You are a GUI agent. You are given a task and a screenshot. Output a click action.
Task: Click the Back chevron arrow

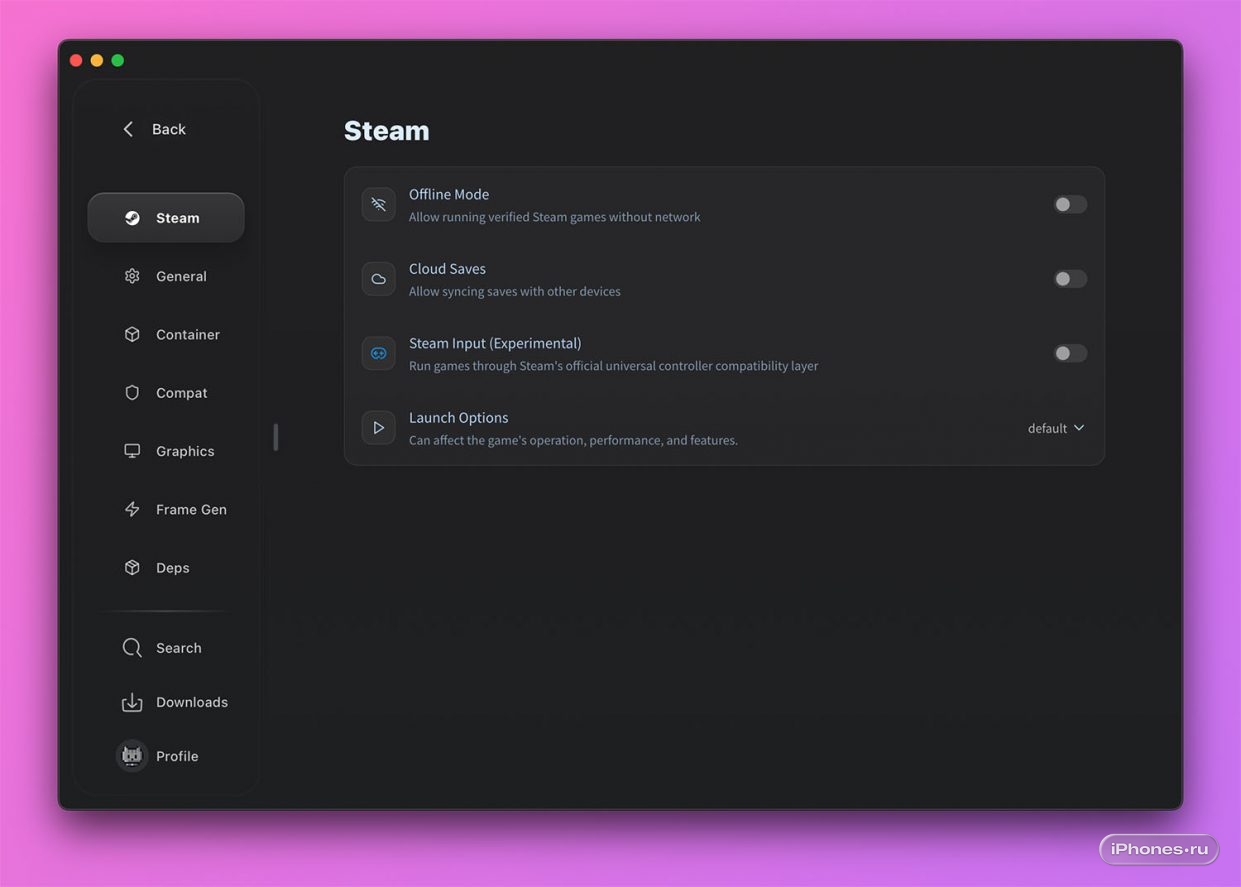coord(128,129)
